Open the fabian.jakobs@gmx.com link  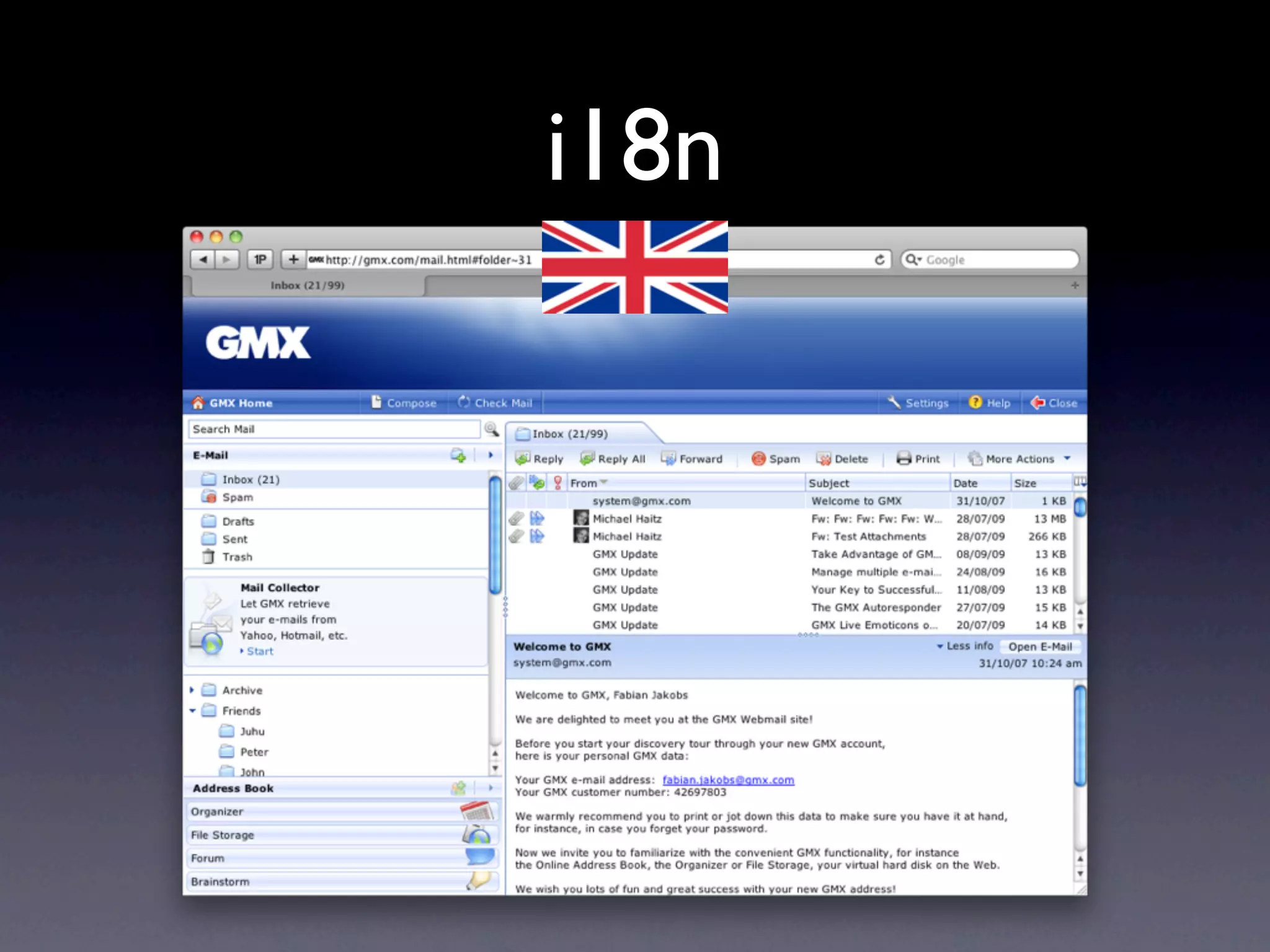coord(728,780)
